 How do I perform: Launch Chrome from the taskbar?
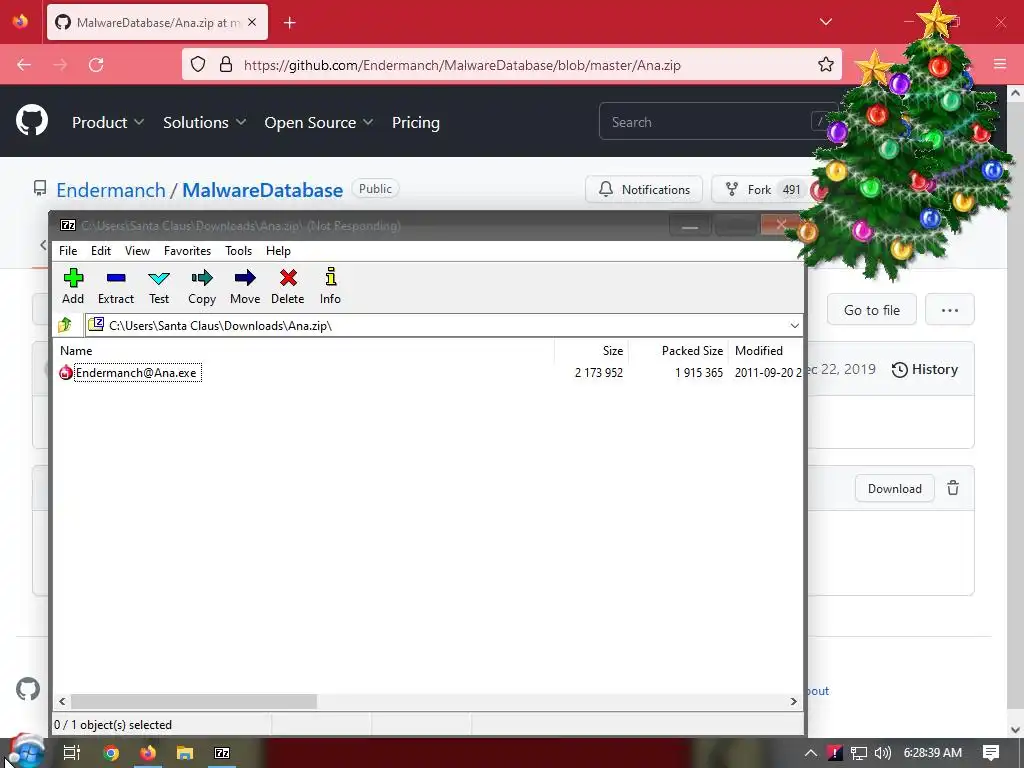click(x=111, y=753)
